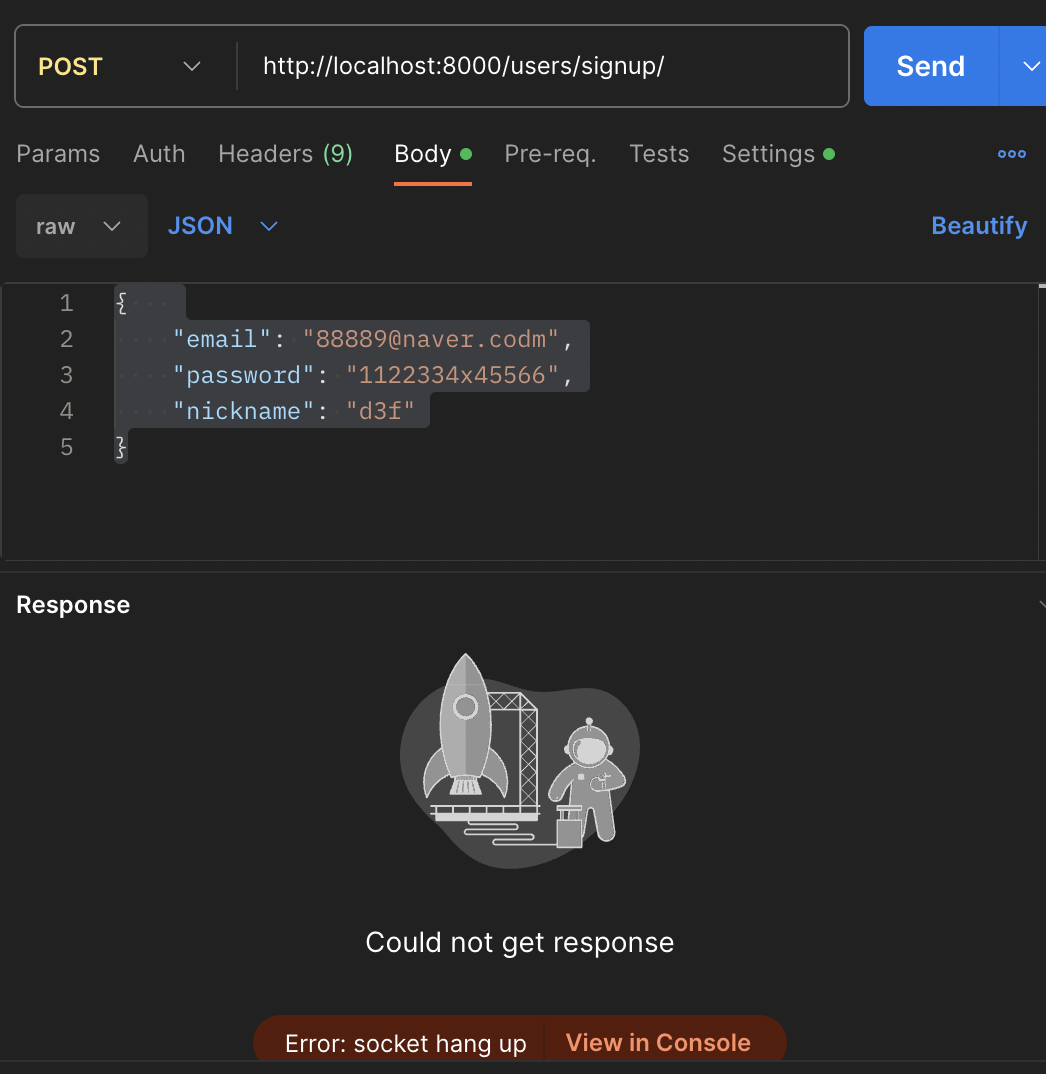
Task: Open the Tests tab
Action: (659, 154)
